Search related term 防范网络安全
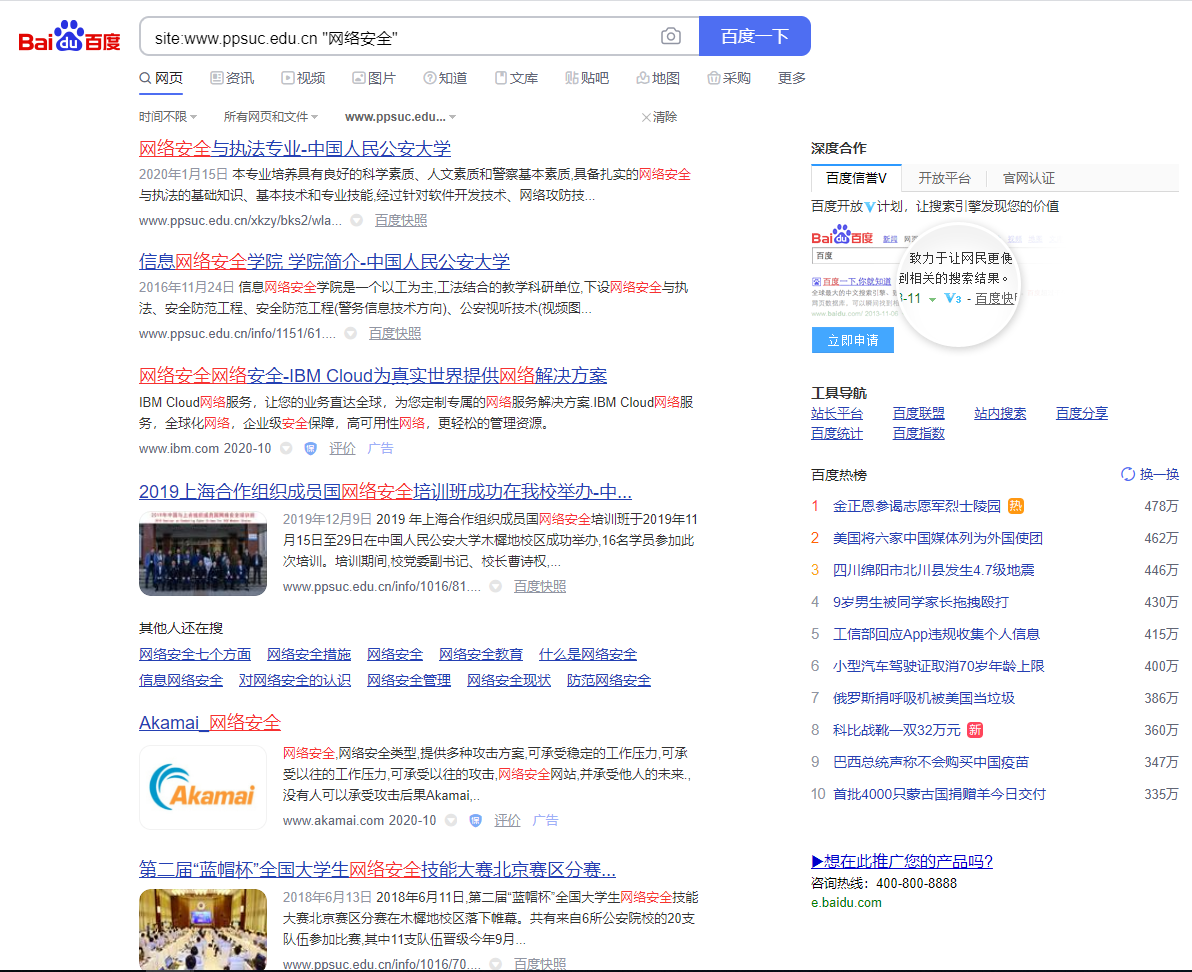 pos(609,680)
